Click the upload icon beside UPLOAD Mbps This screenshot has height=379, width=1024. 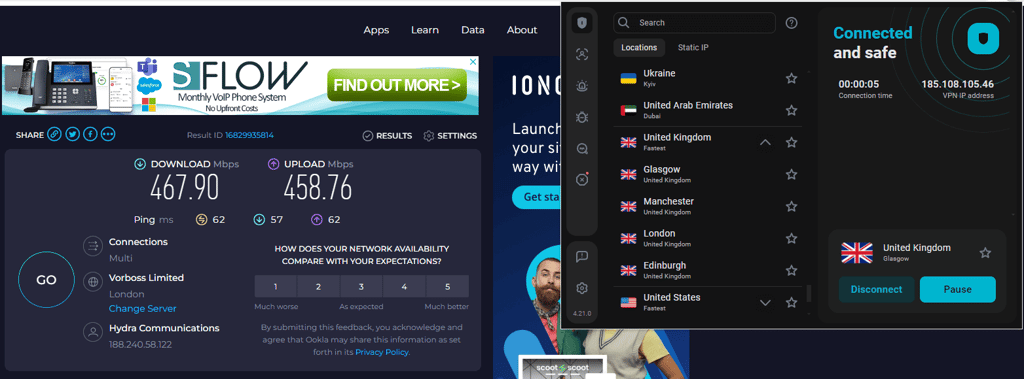click(x=273, y=165)
